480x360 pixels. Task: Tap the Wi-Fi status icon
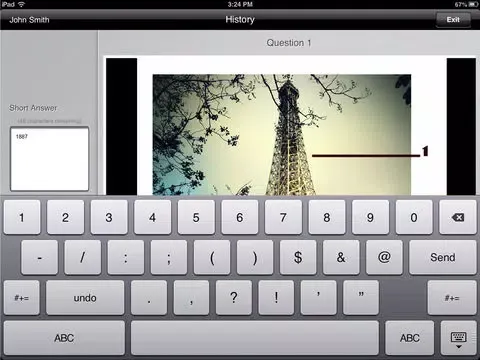[x=22, y=4]
